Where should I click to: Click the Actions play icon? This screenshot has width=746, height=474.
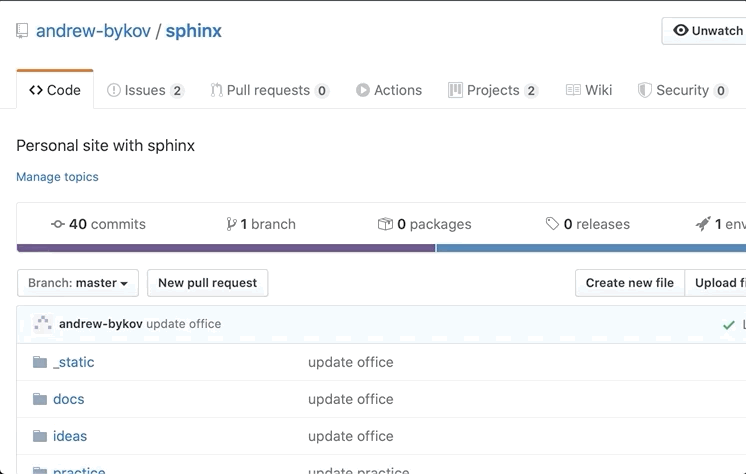pos(363,90)
